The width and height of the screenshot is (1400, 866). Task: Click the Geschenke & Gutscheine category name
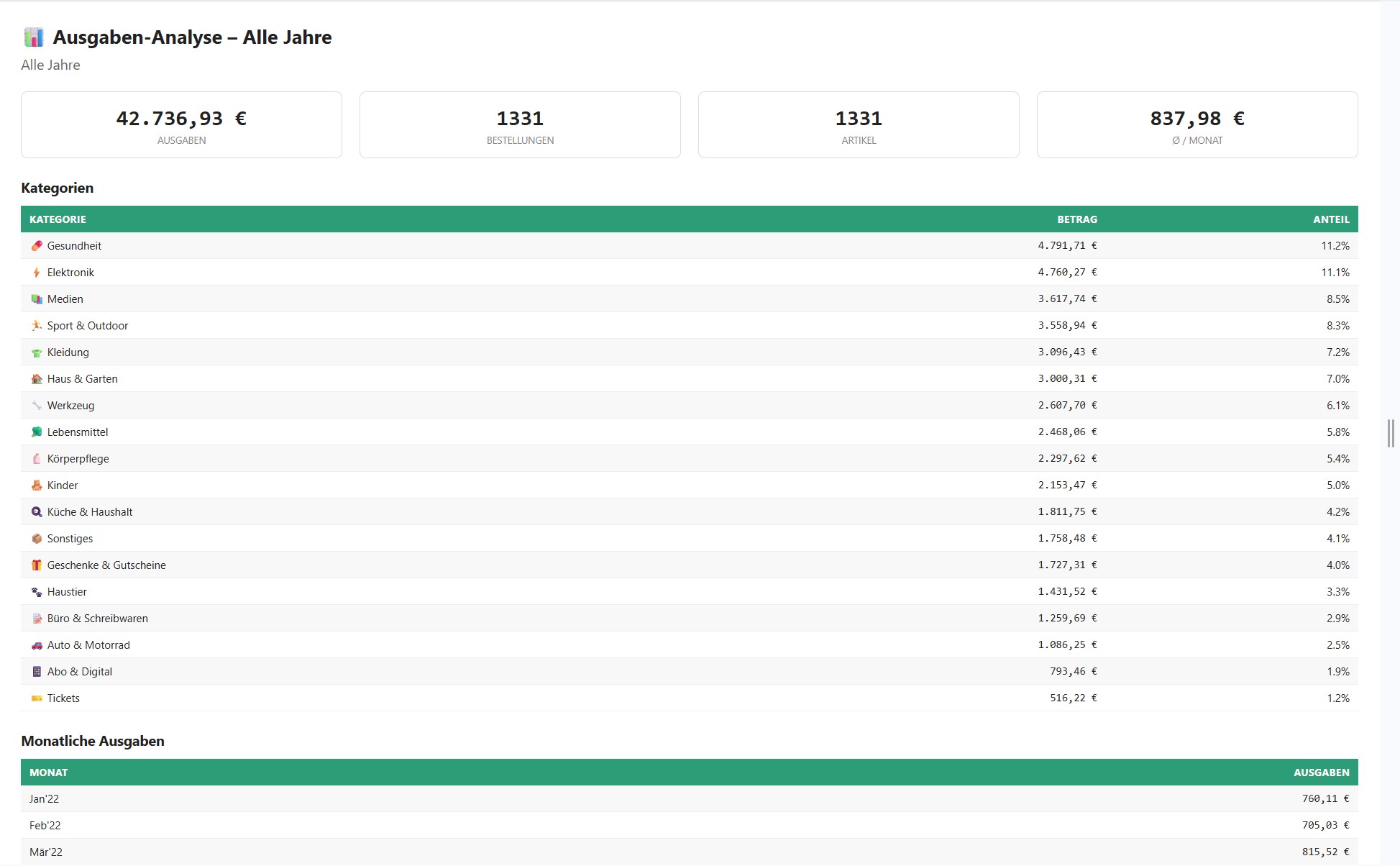(x=106, y=565)
